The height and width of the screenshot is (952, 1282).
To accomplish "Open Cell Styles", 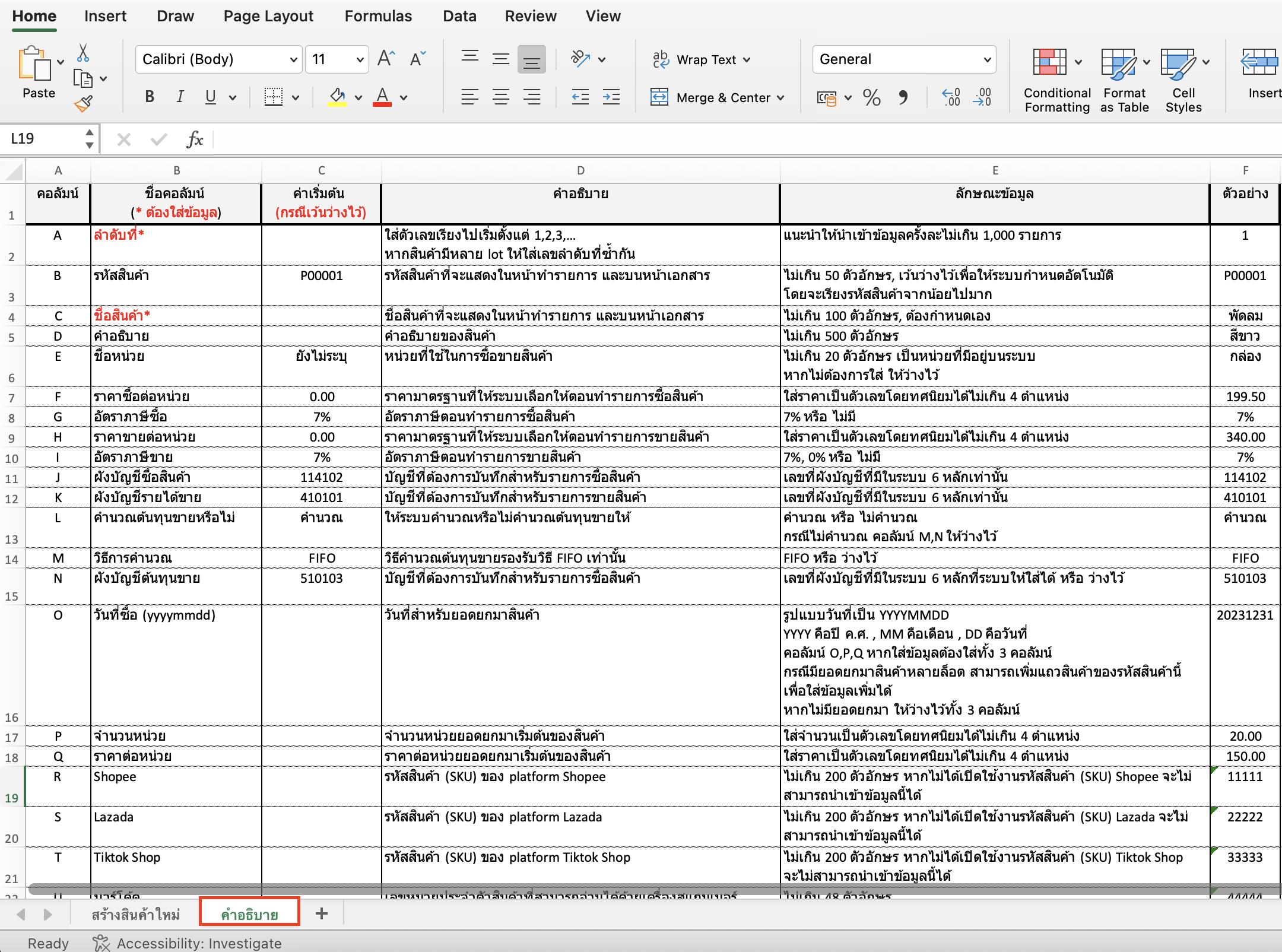I will pos(1183,81).
